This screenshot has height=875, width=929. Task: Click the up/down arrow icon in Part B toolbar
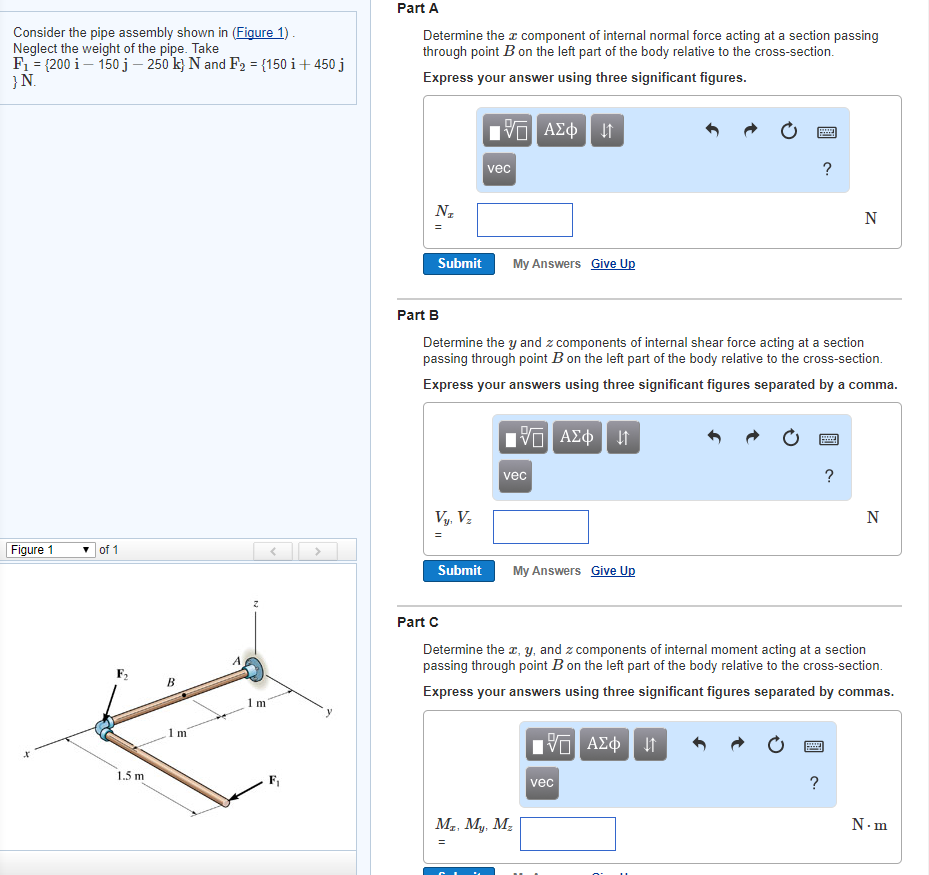[623, 437]
